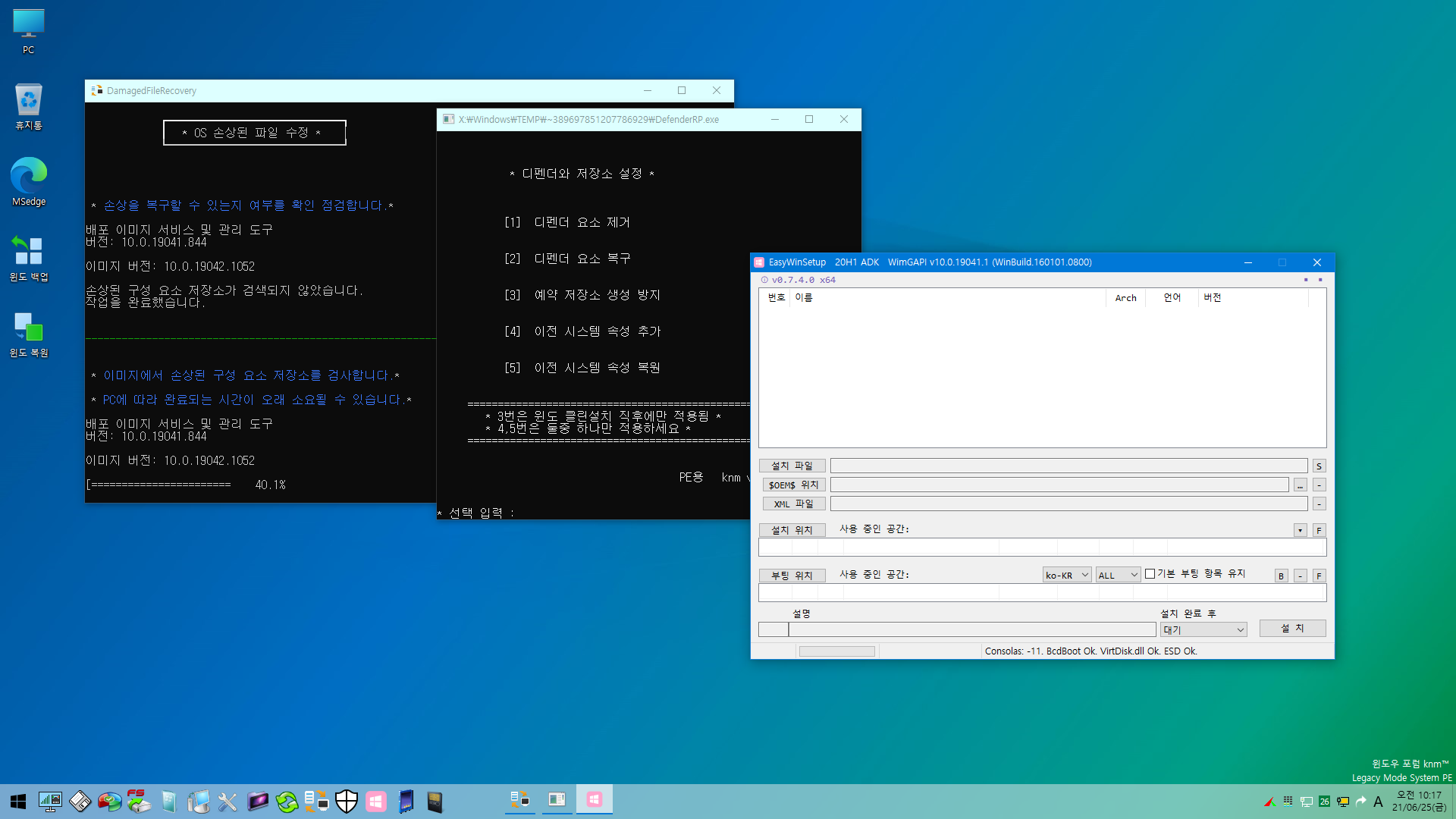Open the 설치 위치 drive dropdown arrow
This screenshot has width=1456, height=819.
1300,531
